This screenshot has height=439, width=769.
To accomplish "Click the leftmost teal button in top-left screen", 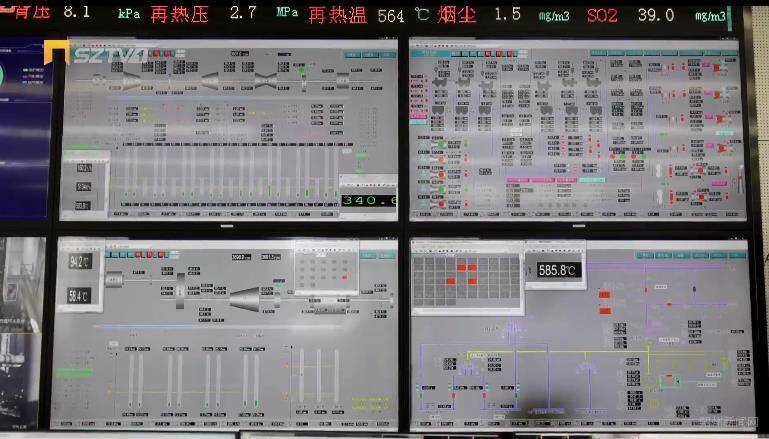I will (x=352, y=55).
